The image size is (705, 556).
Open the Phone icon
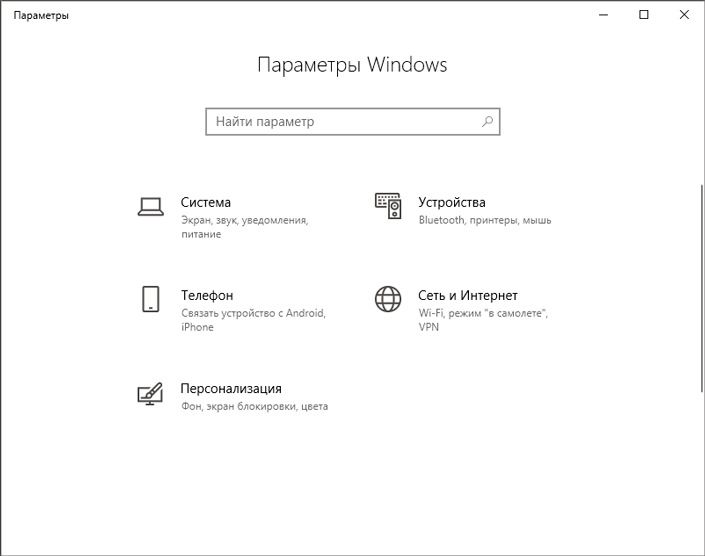pos(151,299)
